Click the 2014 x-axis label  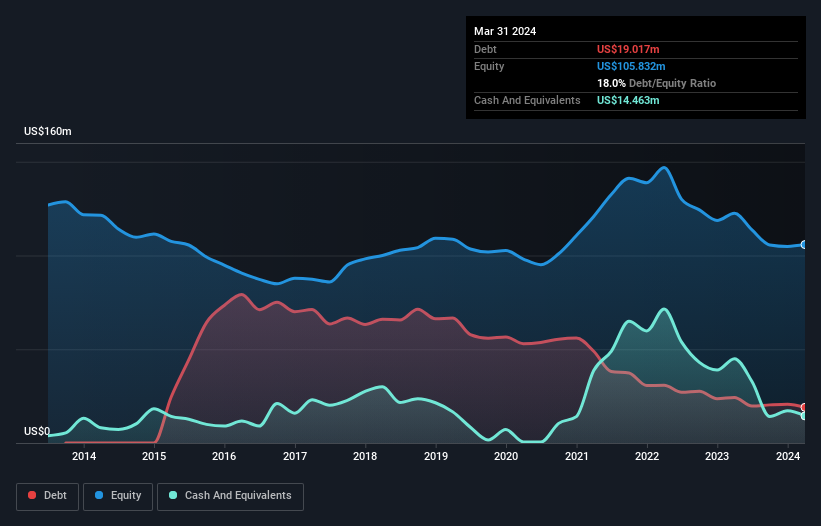coord(84,456)
